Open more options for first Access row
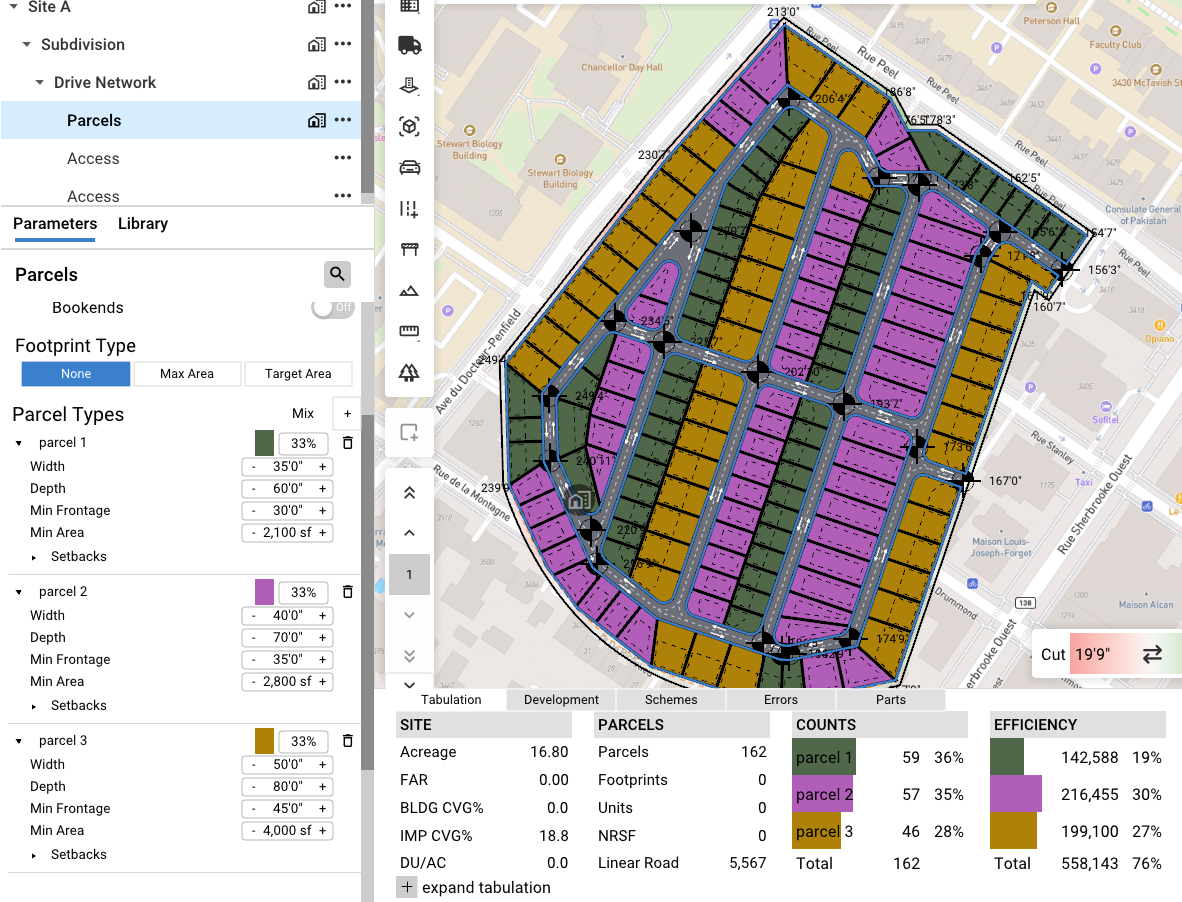The width and height of the screenshot is (1182, 902). coord(343,157)
